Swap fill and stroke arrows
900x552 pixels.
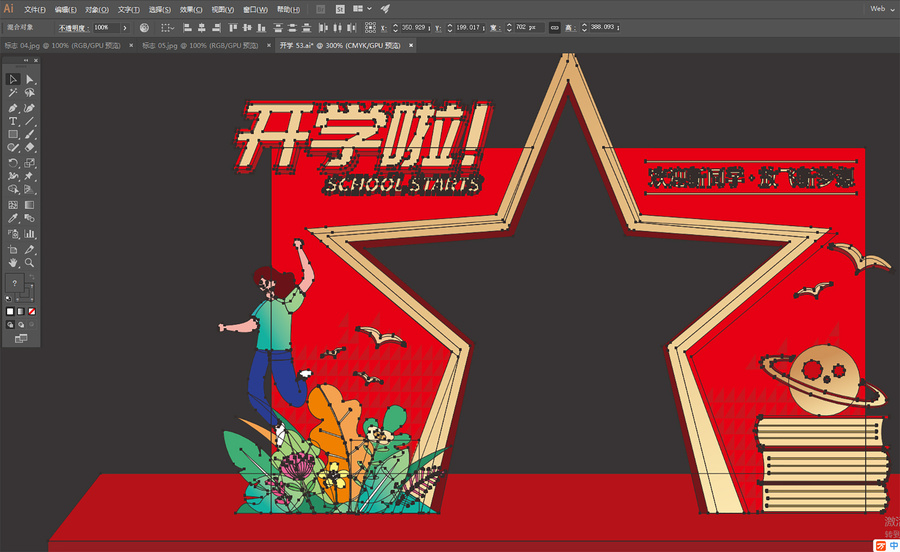(x=32, y=277)
